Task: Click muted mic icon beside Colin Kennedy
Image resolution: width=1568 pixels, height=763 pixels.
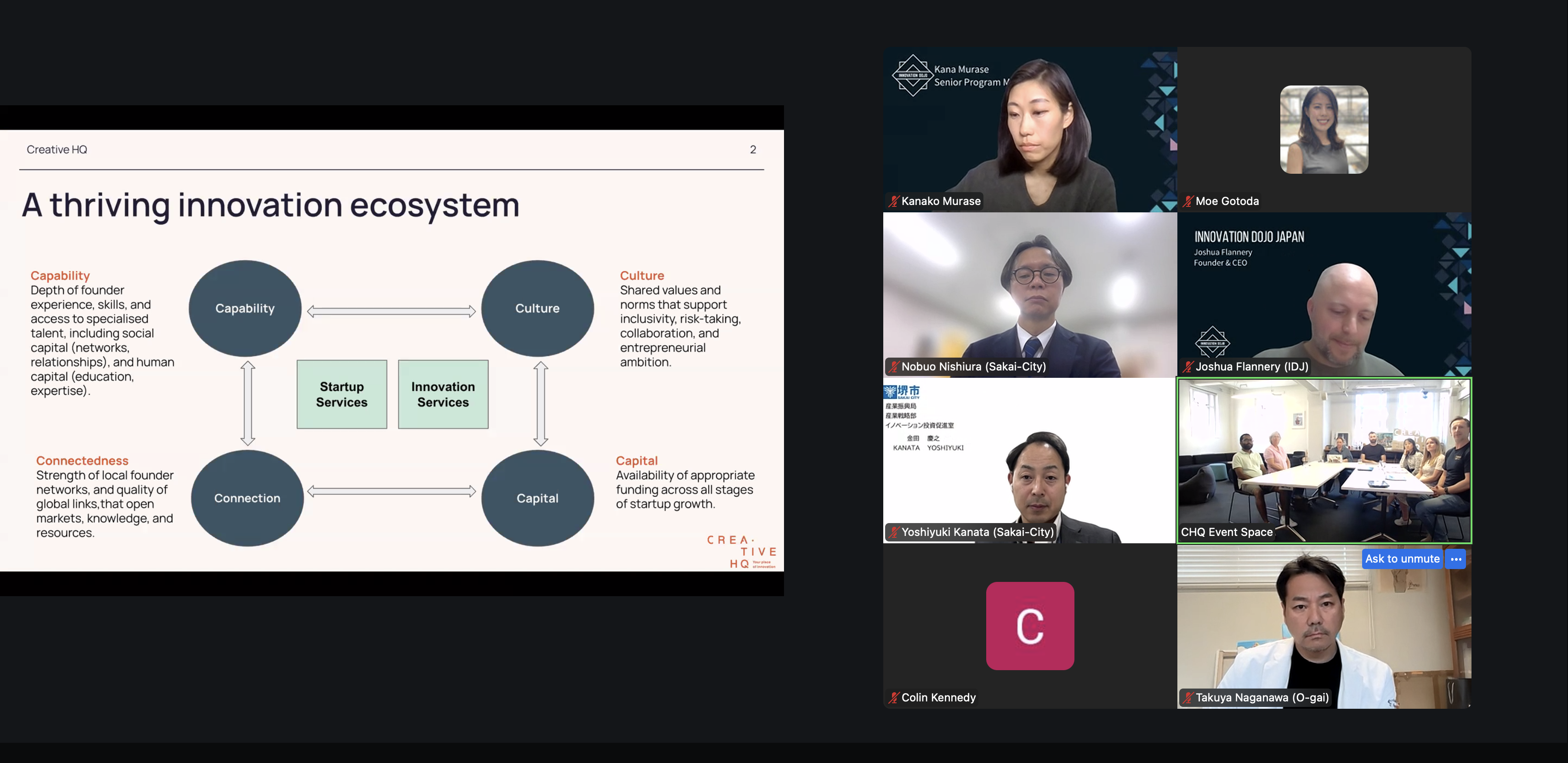Action: tap(893, 698)
